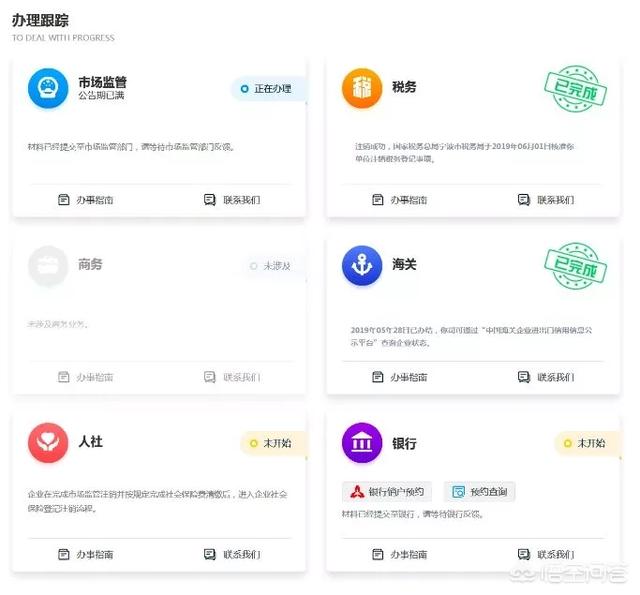
Task: Click the orange 税务 tax icon
Action: [x=362, y=88]
